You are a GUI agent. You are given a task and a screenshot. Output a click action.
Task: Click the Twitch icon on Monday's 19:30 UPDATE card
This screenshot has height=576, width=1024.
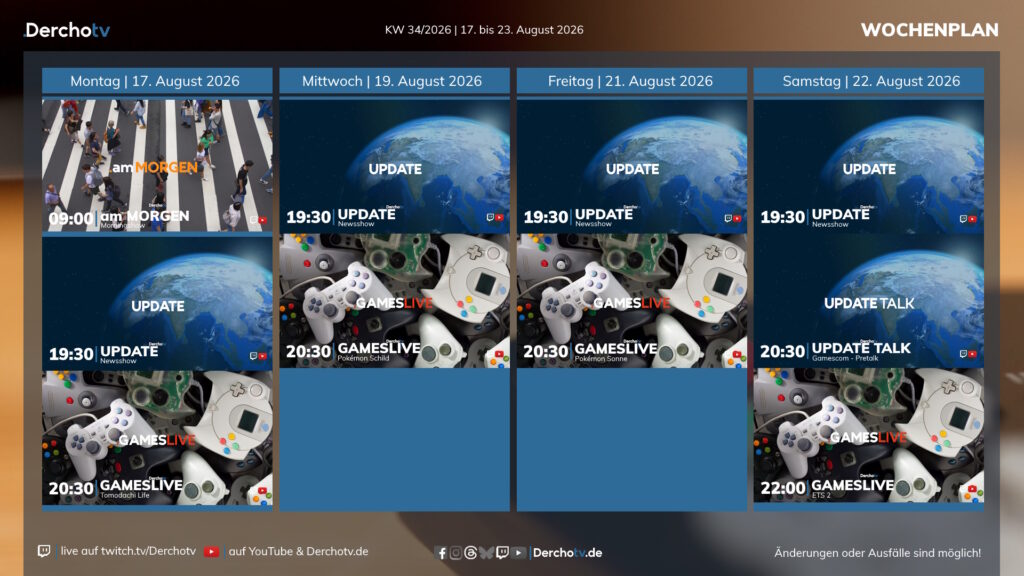click(253, 356)
